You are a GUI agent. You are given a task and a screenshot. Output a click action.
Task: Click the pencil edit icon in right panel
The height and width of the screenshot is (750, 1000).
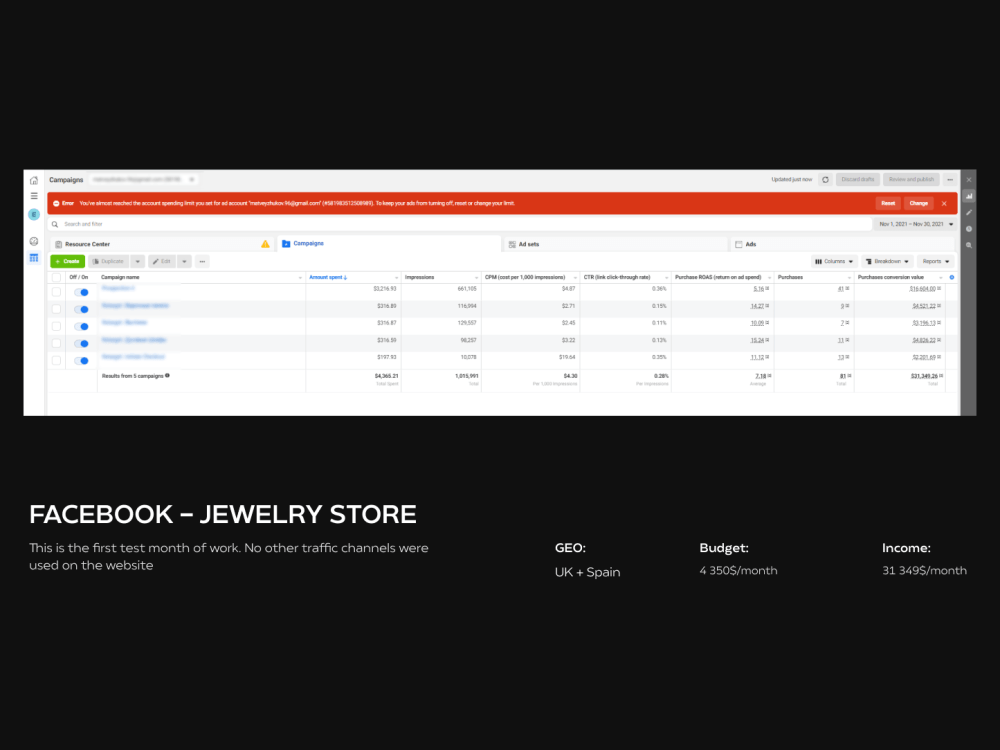pos(969,212)
